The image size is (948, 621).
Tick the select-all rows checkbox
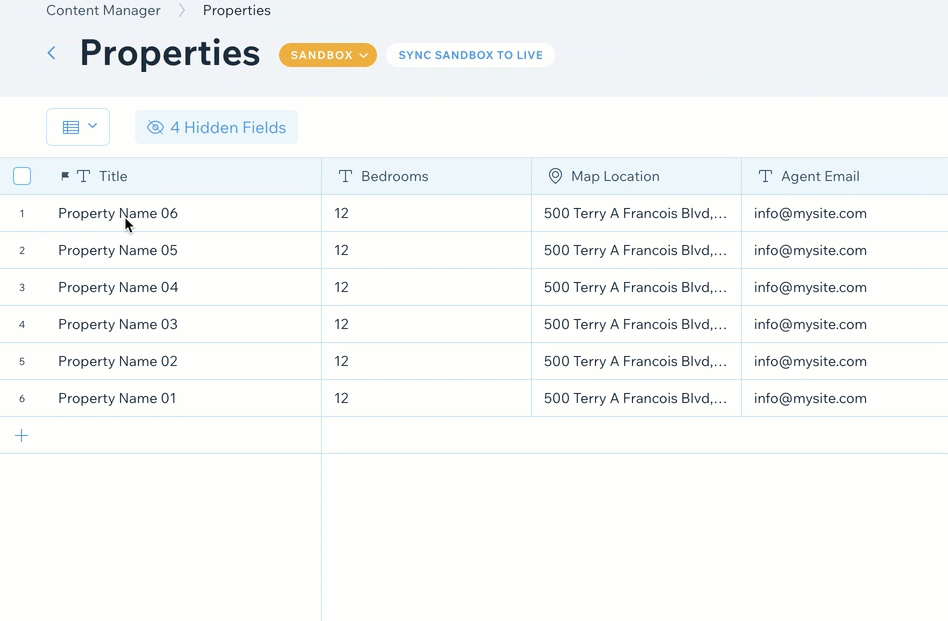(x=22, y=176)
